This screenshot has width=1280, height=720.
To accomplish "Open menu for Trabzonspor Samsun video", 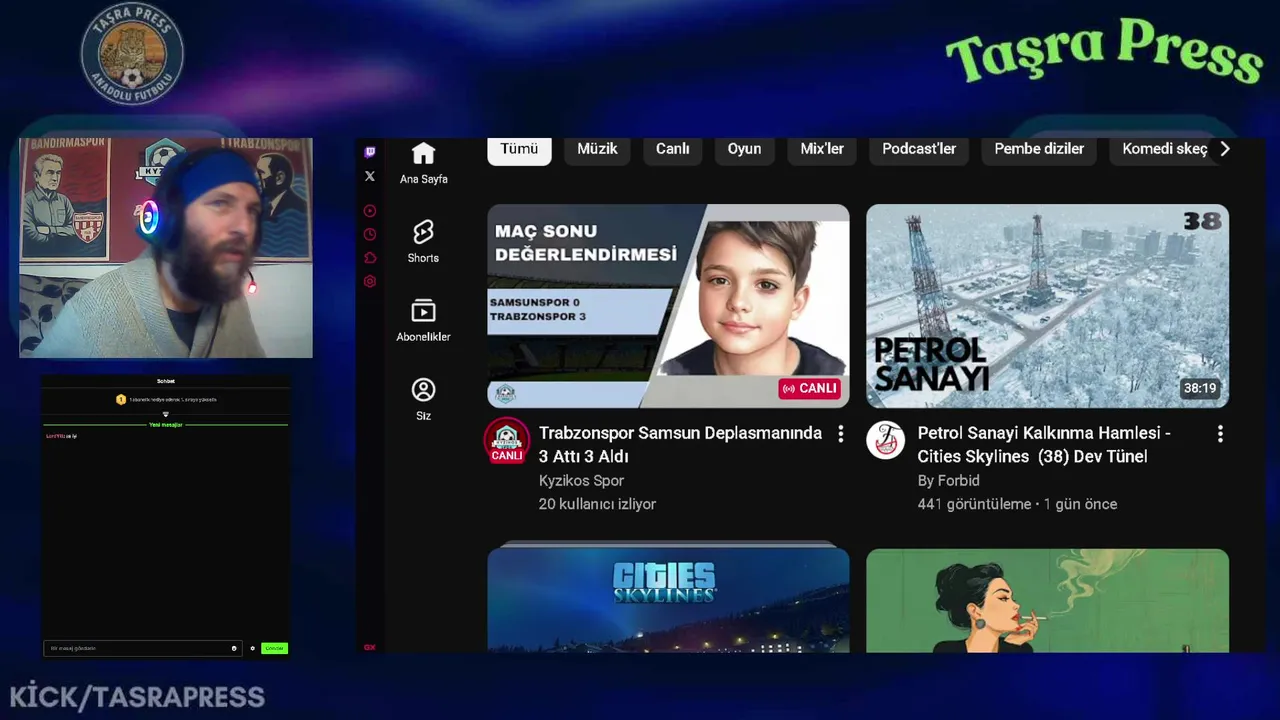I will pyautogui.click(x=841, y=434).
